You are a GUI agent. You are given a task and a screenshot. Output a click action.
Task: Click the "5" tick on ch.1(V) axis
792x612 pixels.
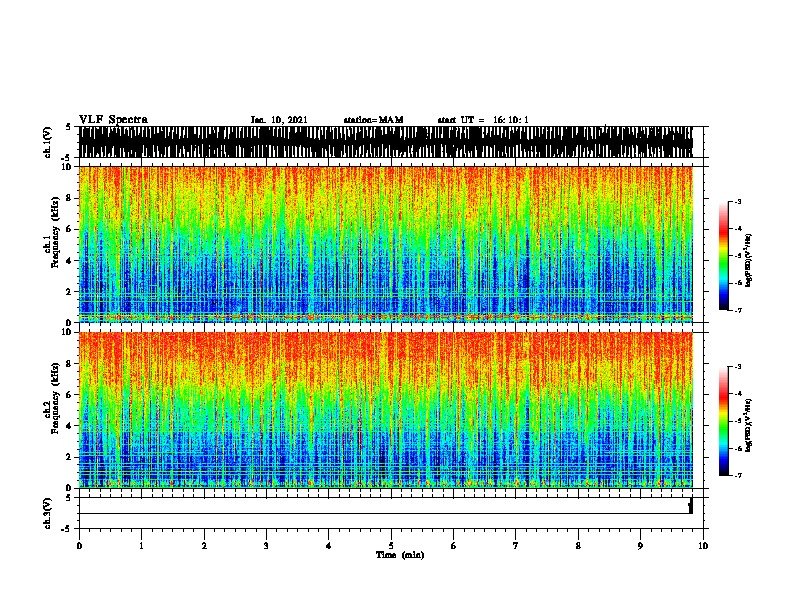coord(70,127)
